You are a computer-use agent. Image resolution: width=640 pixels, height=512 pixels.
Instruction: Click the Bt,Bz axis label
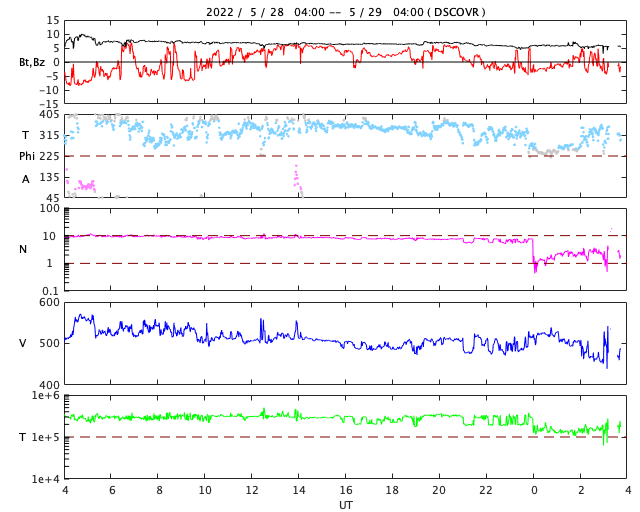click(32, 62)
